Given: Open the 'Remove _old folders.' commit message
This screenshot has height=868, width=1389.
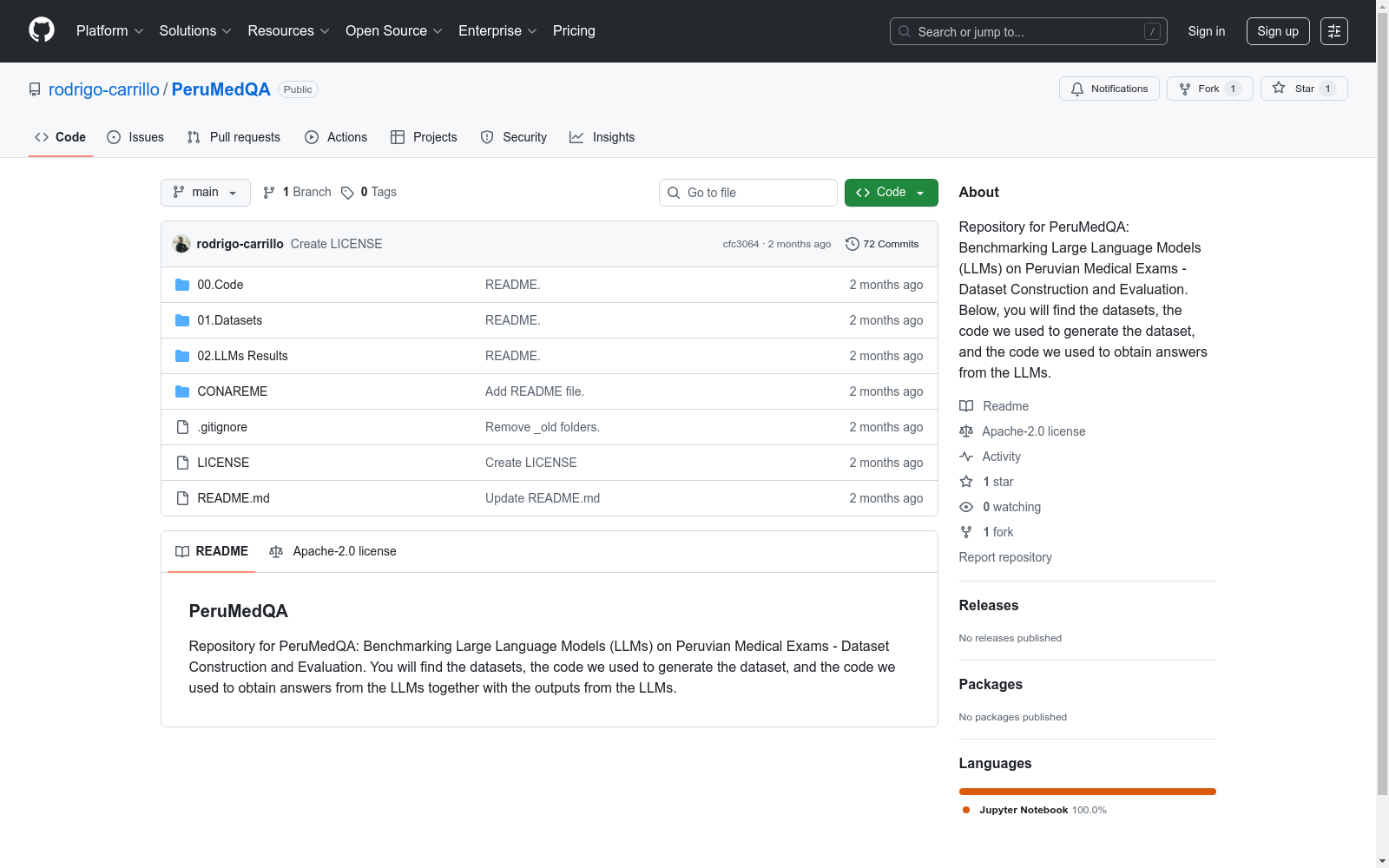Looking at the screenshot, I should pyautogui.click(x=543, y=427).
